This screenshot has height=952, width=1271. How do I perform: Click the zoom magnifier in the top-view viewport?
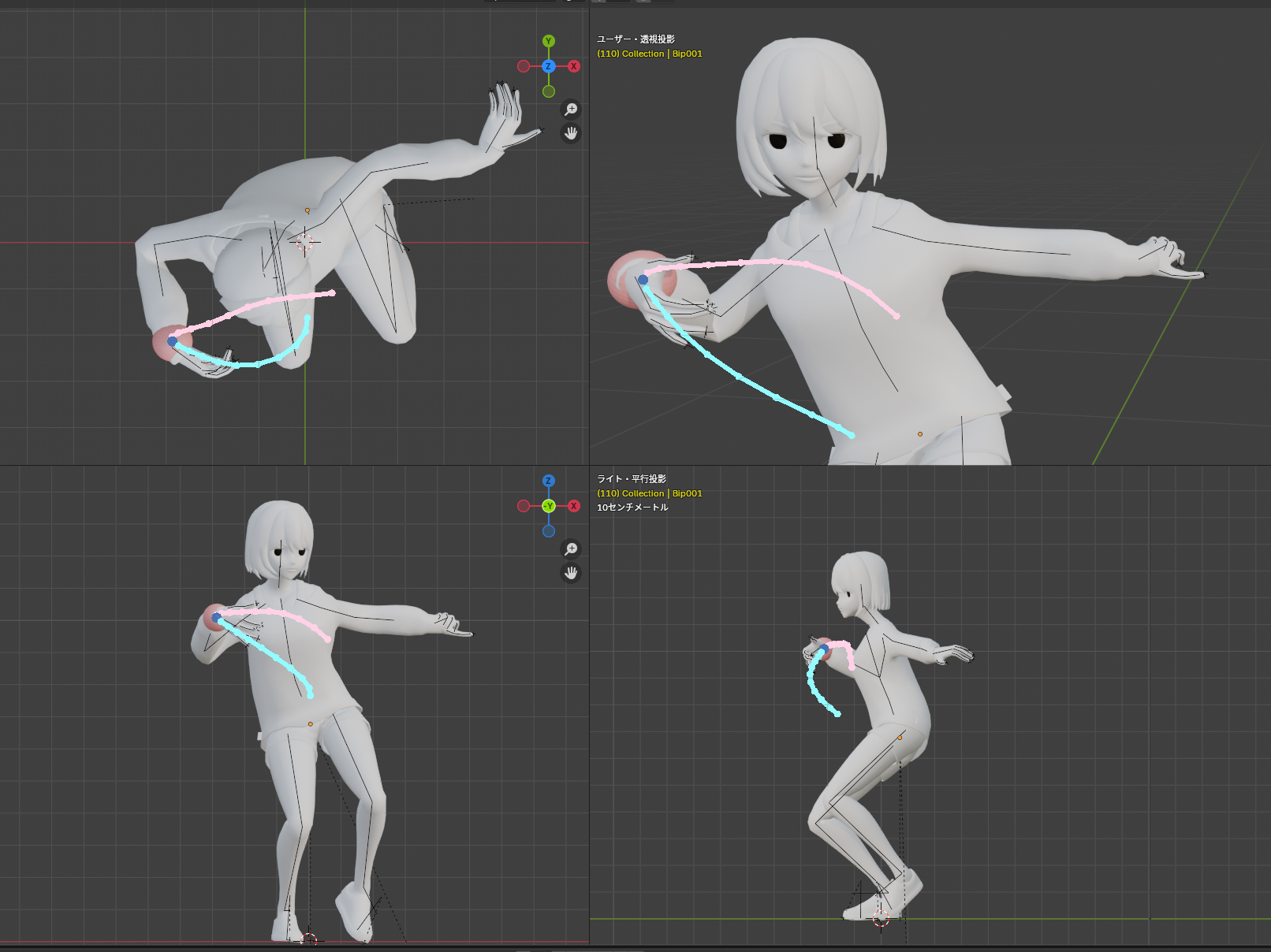pos(571,110)
